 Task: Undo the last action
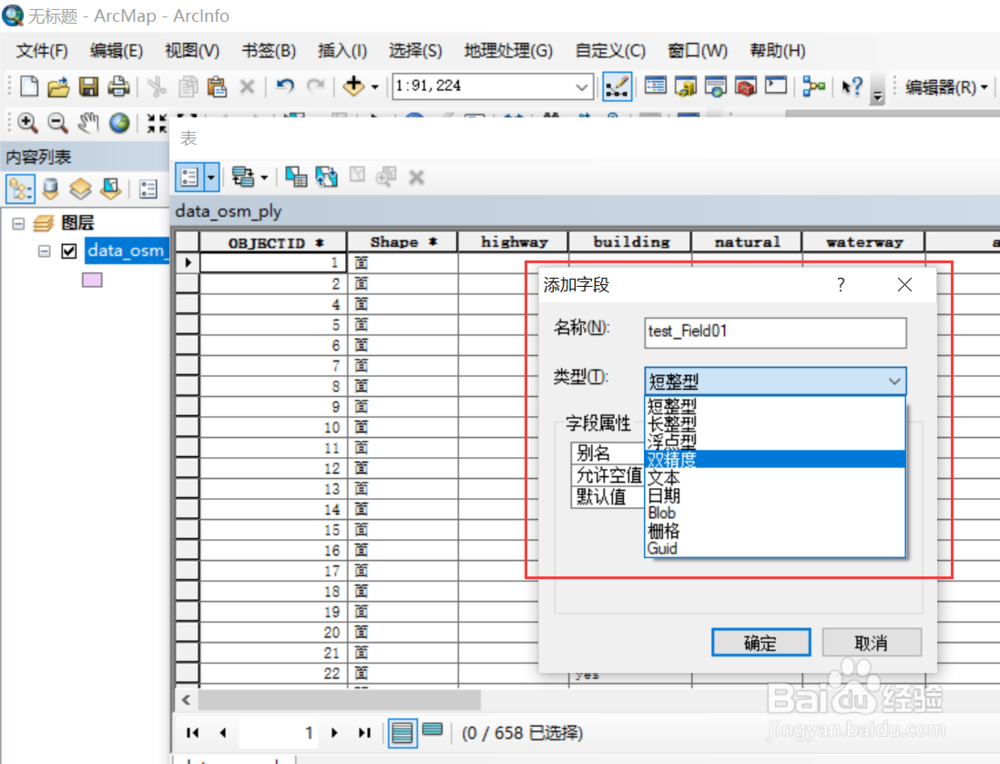[x=284, y=85]
